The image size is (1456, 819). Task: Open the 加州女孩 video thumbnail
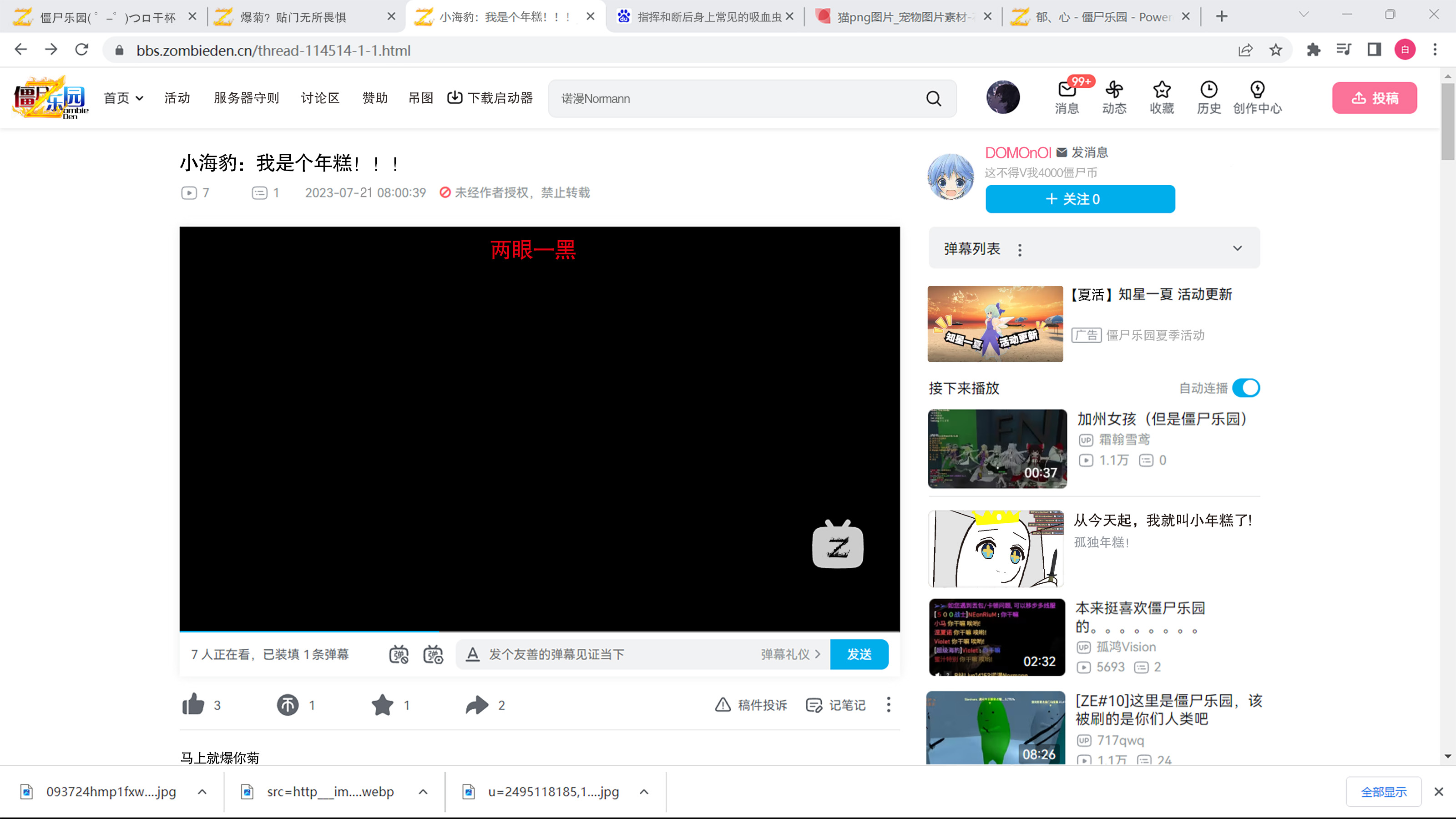(x=997, y=449)
